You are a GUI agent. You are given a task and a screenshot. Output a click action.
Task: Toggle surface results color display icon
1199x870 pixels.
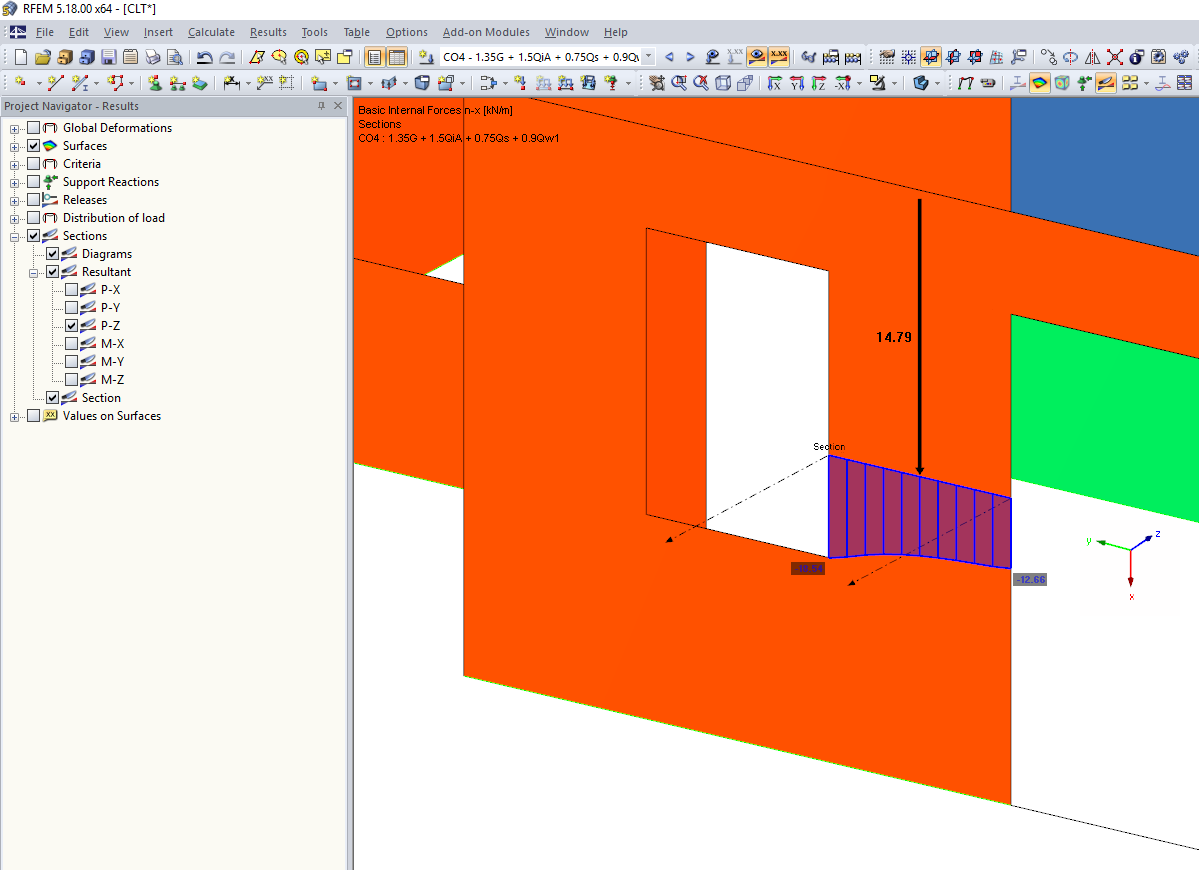click(x=1040, y=83)
